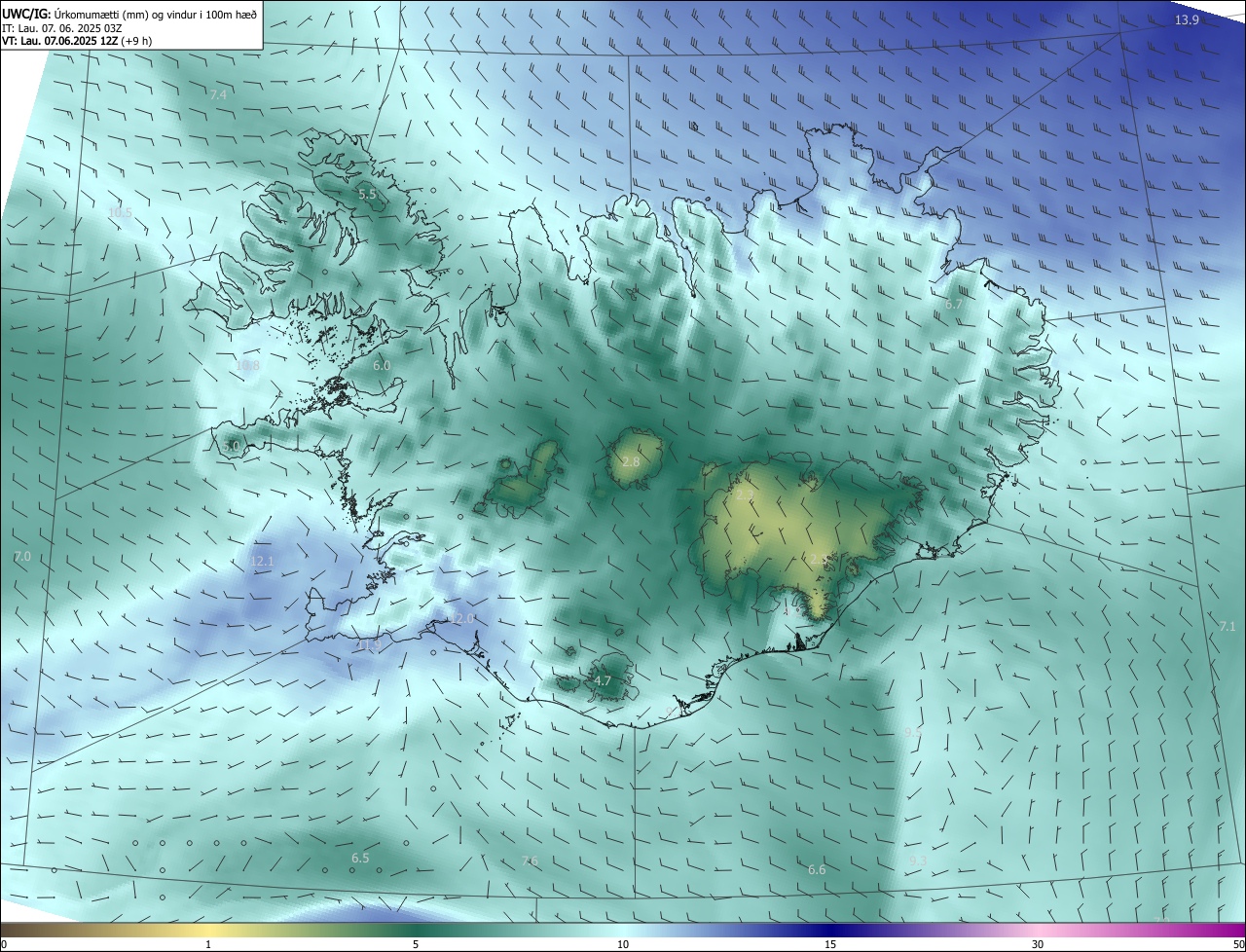Click the 10 tick on the color scale
Viewport: 1246px width, 952px height.
pyautogui.click(x=623, y=944)
